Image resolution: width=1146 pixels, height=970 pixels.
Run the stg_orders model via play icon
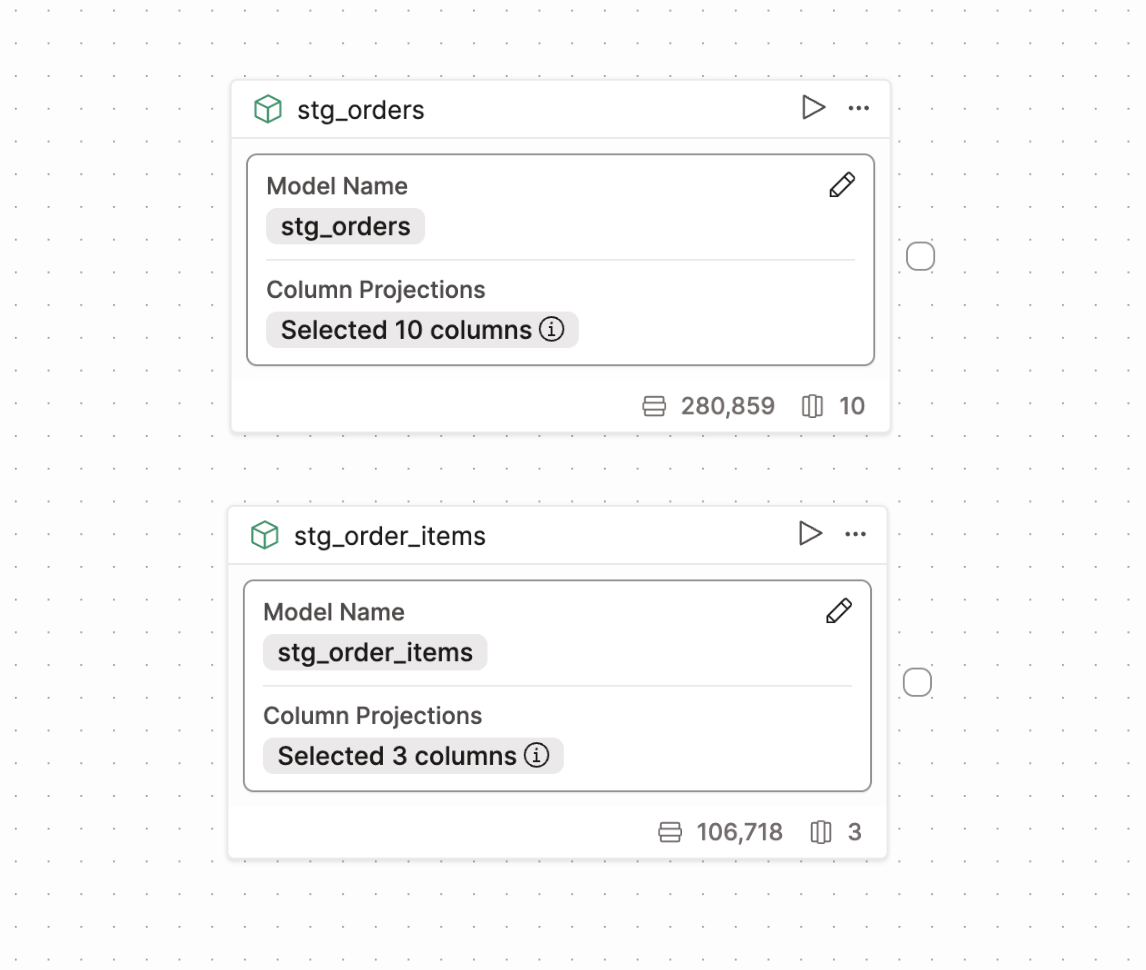[814, 108]
